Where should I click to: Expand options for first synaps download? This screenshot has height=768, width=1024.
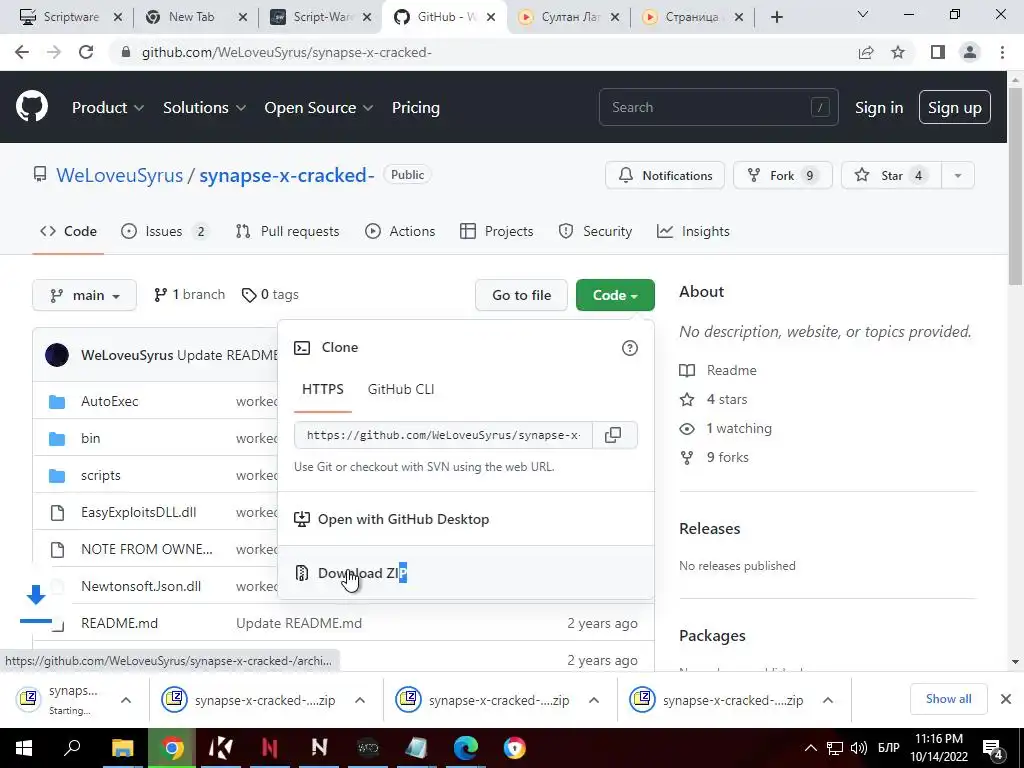(x=126, y=700)
